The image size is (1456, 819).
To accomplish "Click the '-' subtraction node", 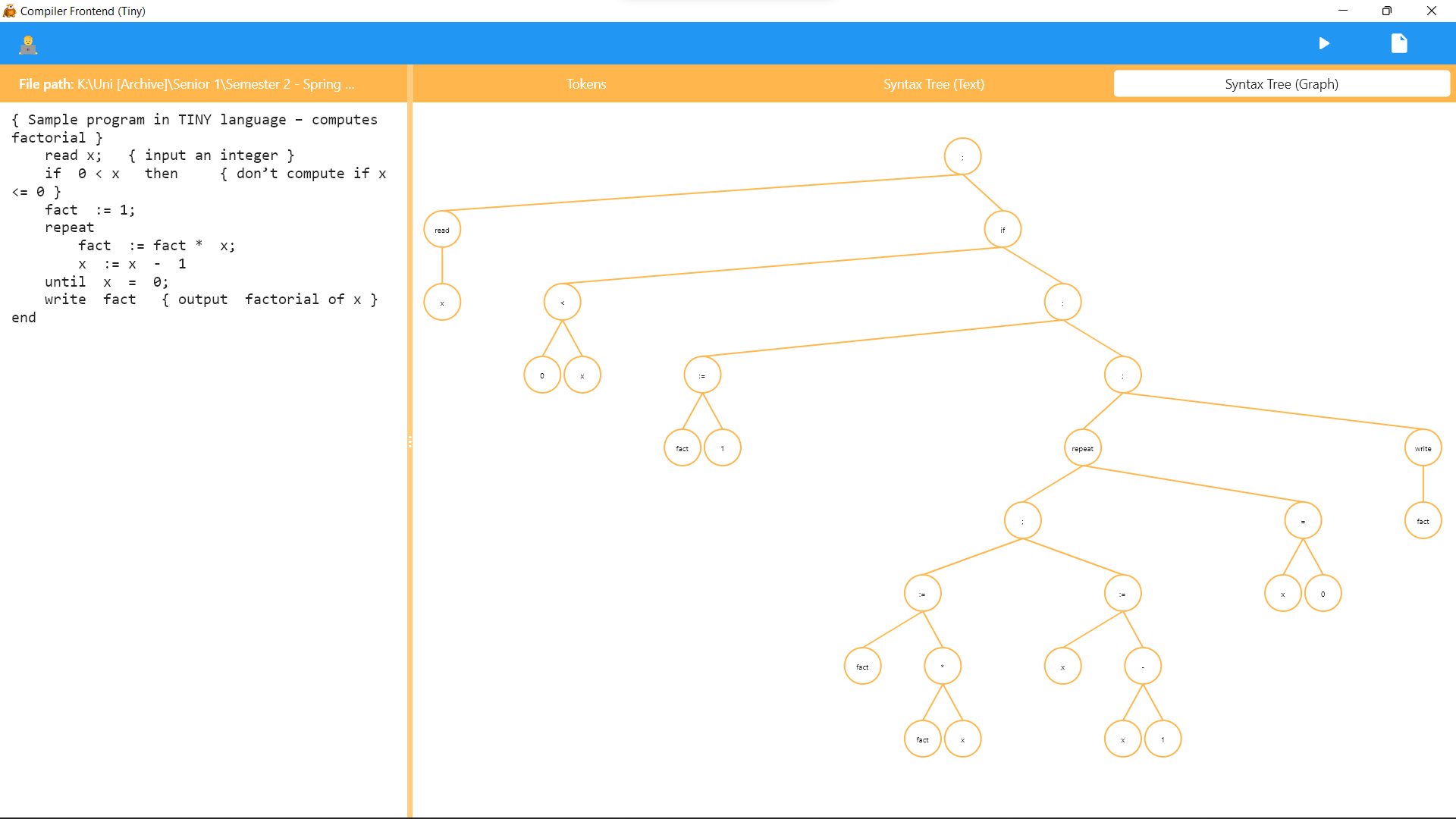I will point(1143,667).
